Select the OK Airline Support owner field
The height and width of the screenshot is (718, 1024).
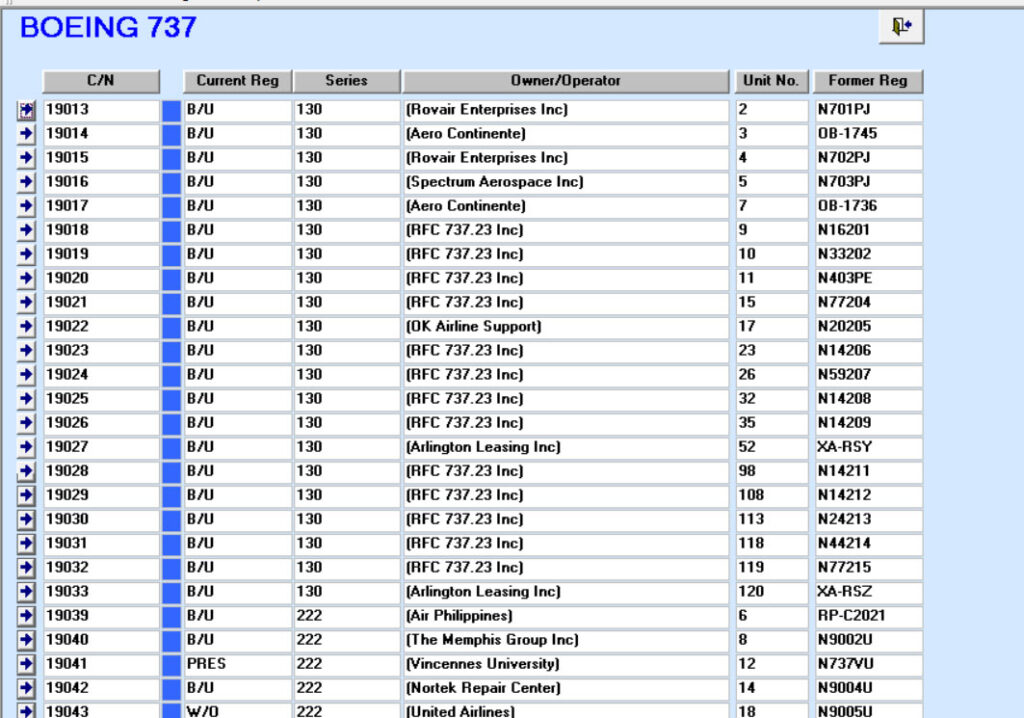pos(566,327)
